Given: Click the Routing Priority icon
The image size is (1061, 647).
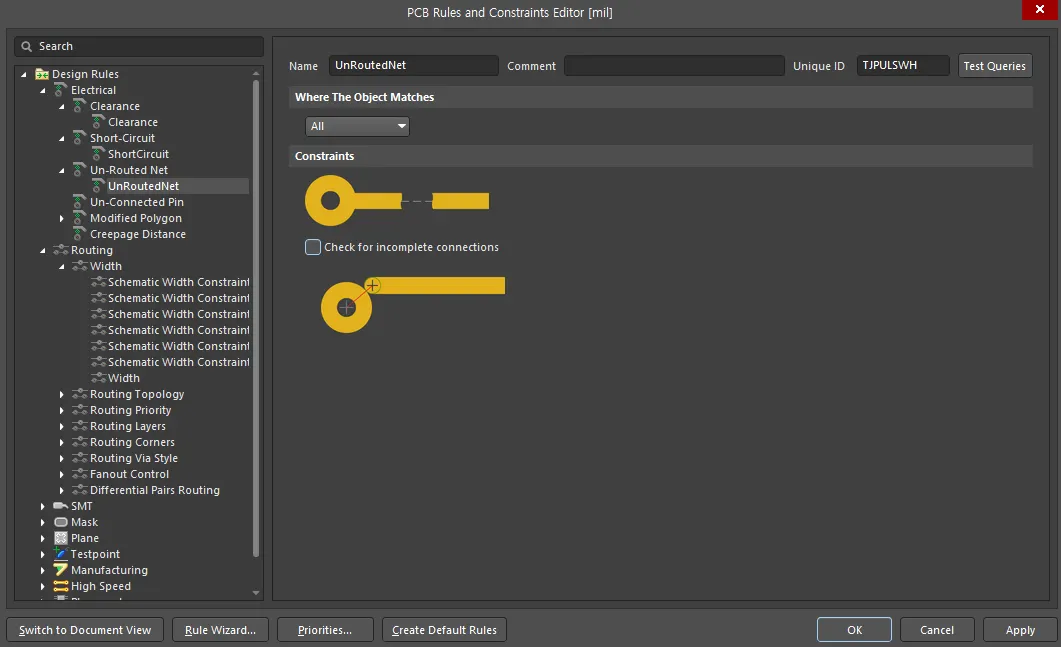Looking at the screenshot, I should [x=80, y=410].
